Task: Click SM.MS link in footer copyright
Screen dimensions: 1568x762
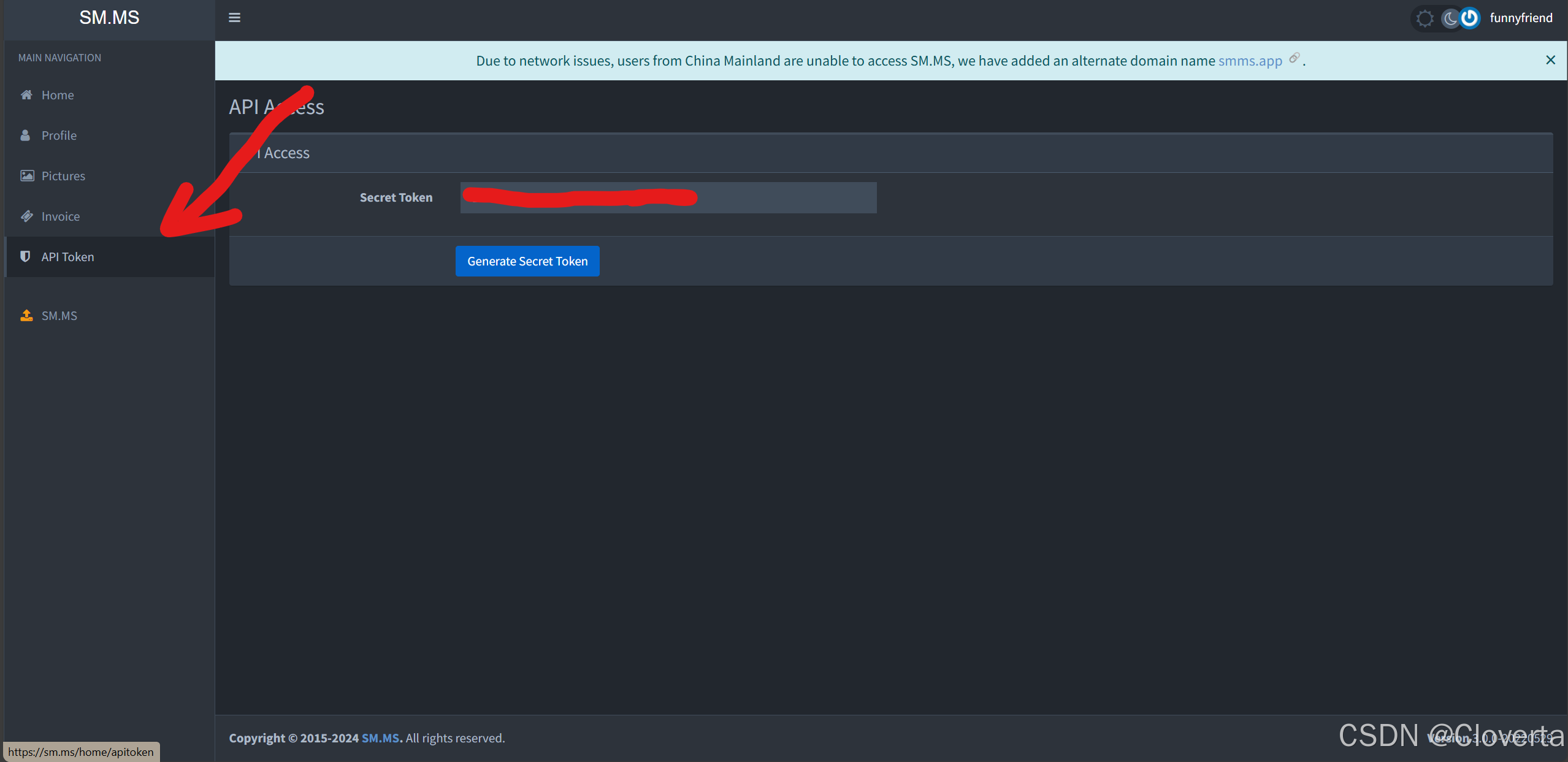Action: point(380,738)
